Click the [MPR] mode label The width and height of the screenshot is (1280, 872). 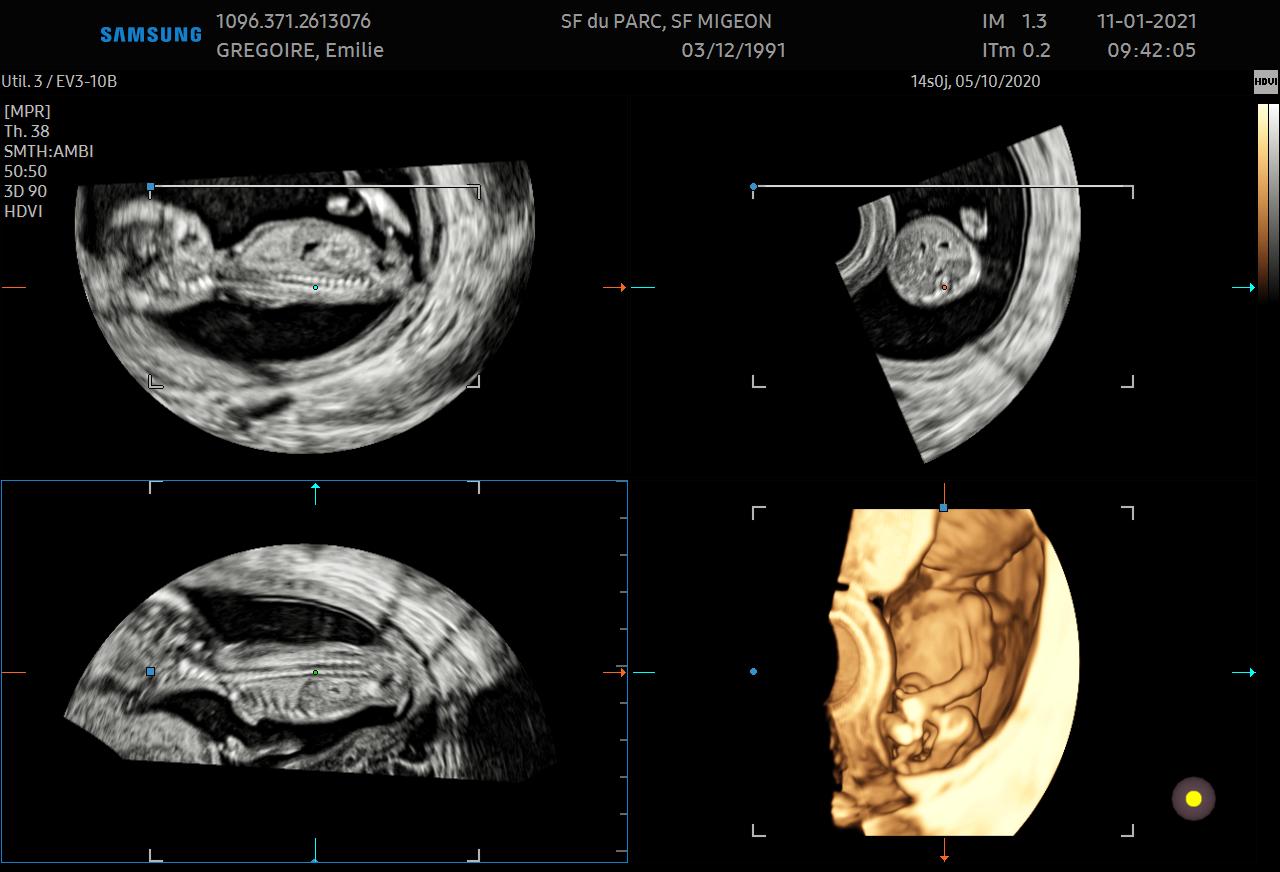[27, 111]
